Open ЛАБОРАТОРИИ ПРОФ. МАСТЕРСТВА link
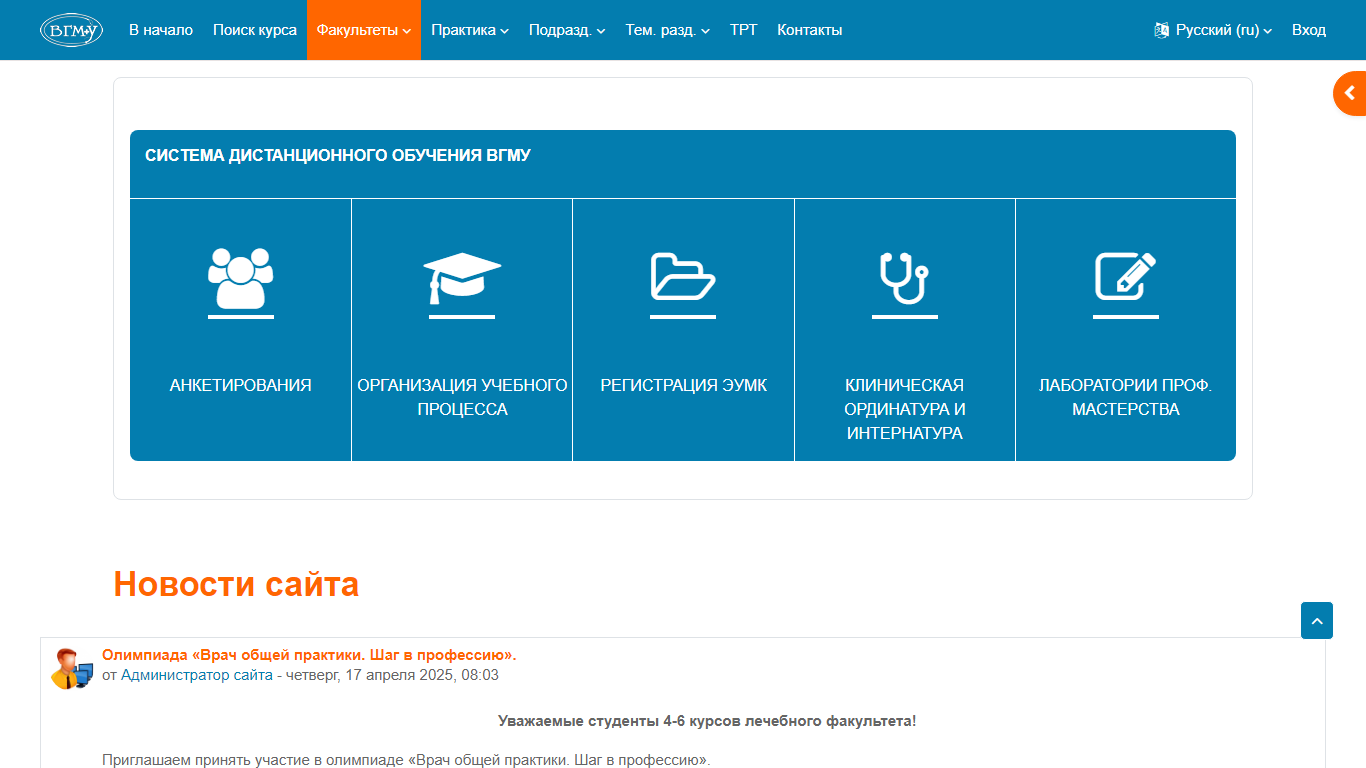Screen dimensions: 1366x768 pyautogui.click(x=1126, y=397)
